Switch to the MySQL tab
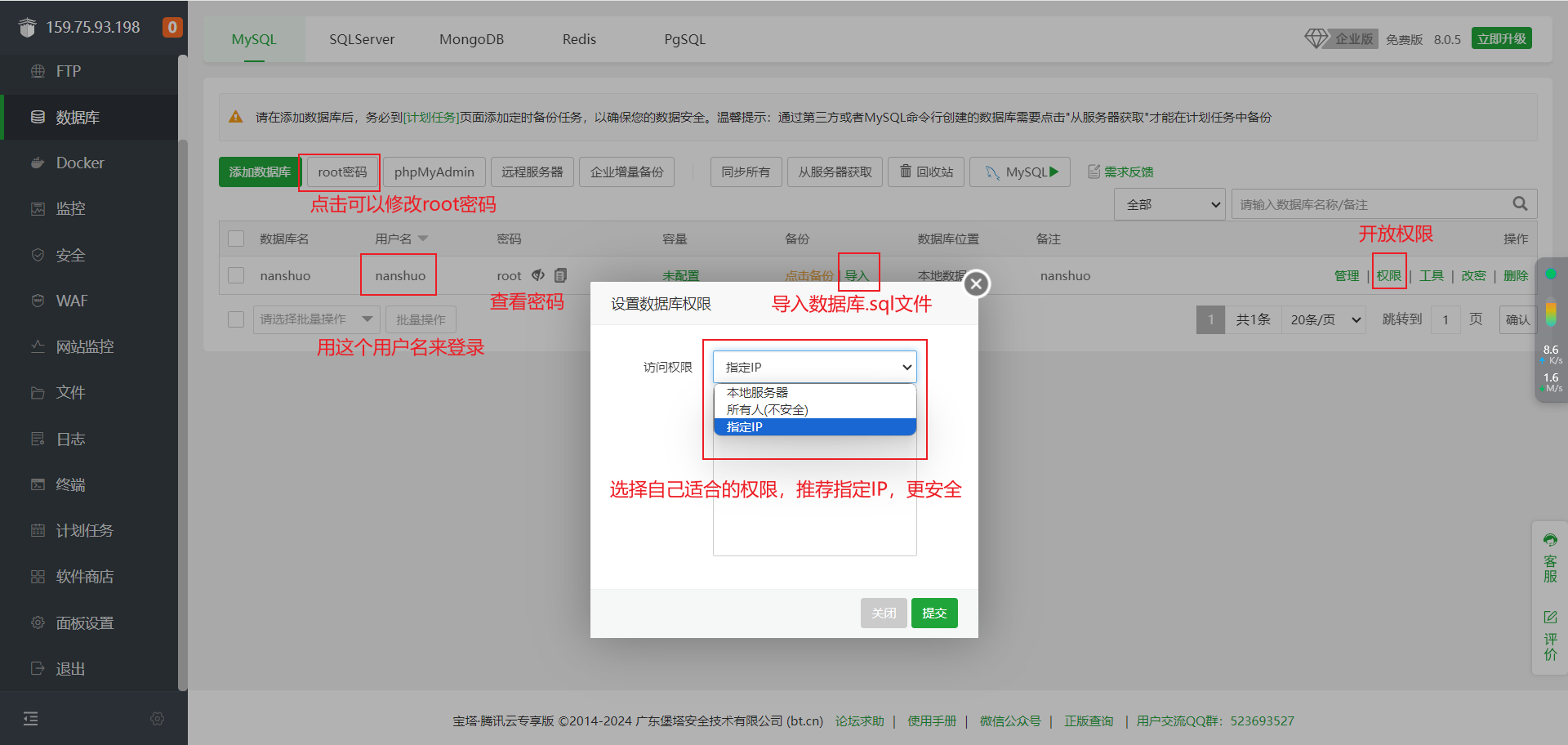The image size is (1568, 745). (254, 39)
